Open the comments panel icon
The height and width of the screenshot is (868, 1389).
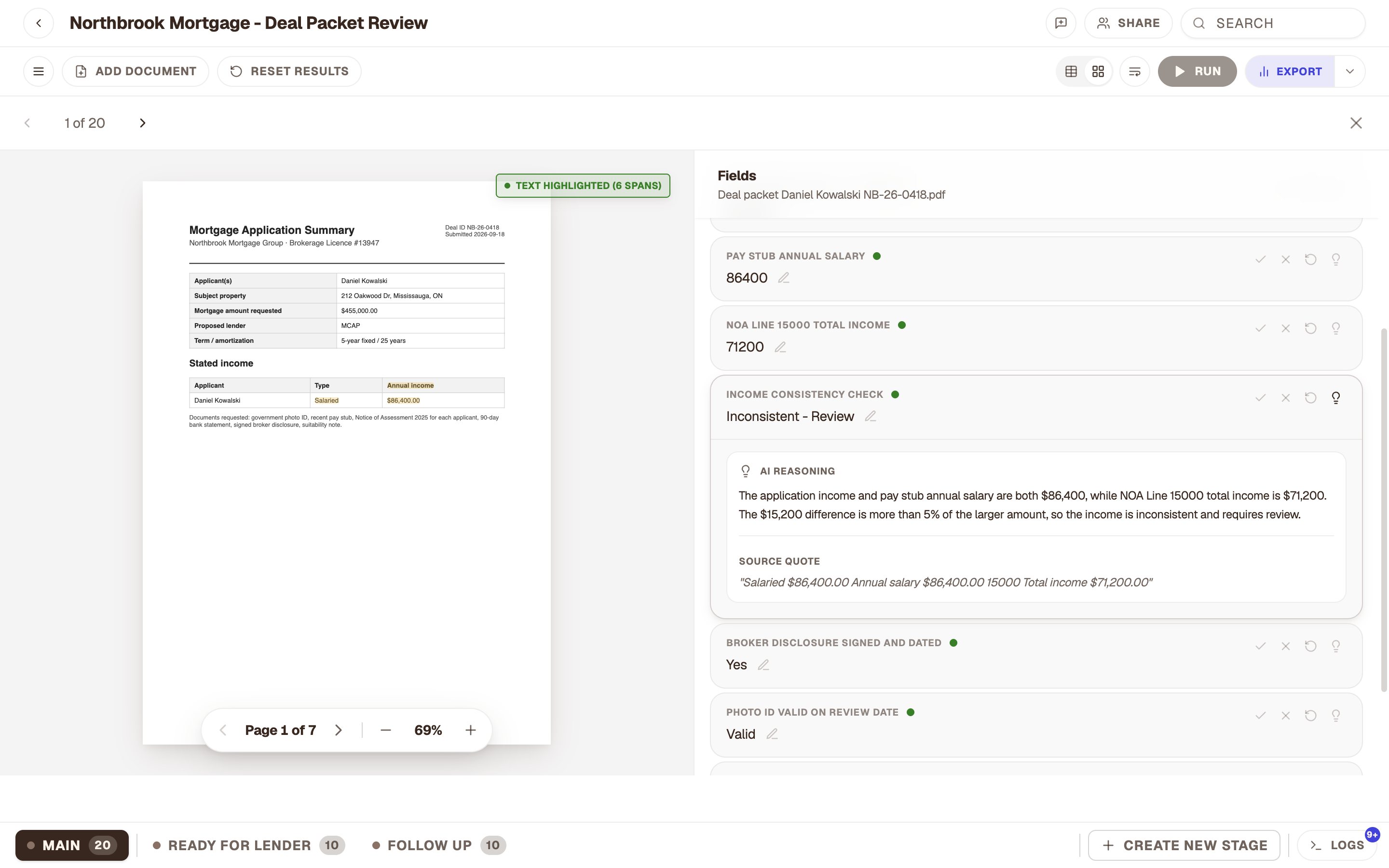click(1061, 23)
